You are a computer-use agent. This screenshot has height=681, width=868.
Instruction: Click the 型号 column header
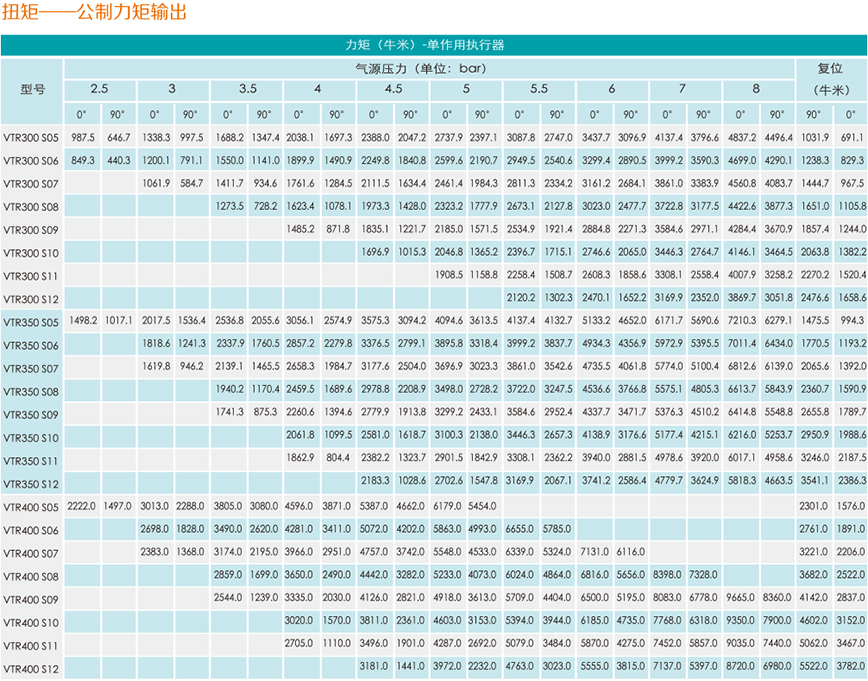pyautogui.click(x=32, y=89)
